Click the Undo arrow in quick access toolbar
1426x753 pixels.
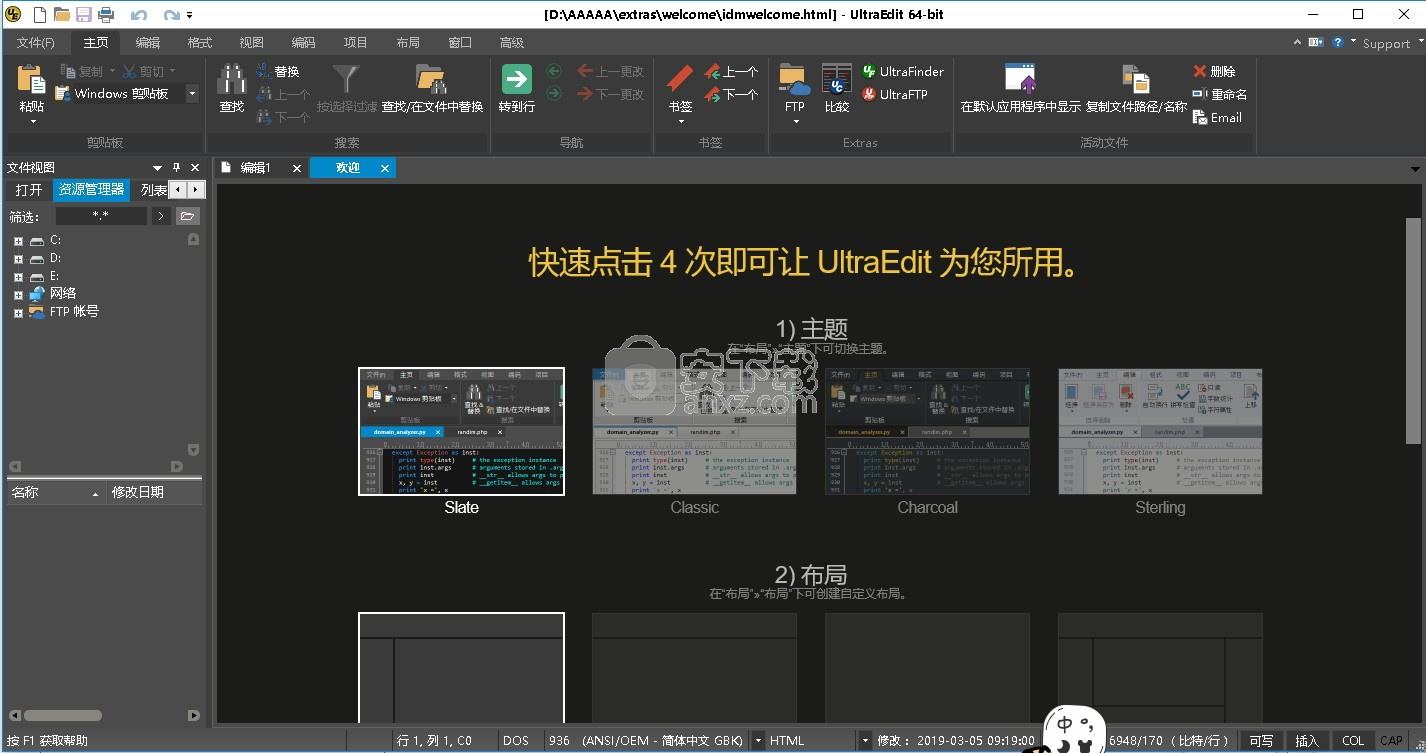[x=139, y=15]
